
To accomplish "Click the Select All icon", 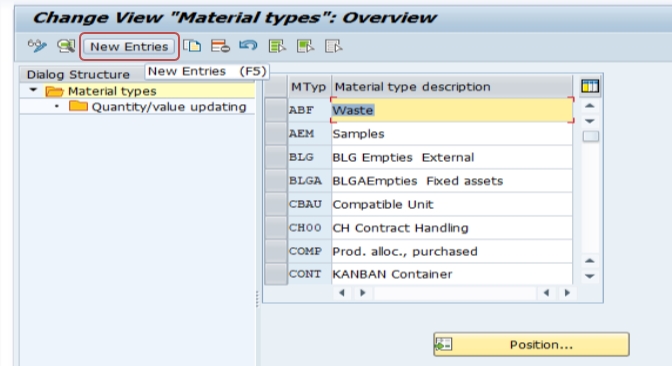I will click(277, 46).
